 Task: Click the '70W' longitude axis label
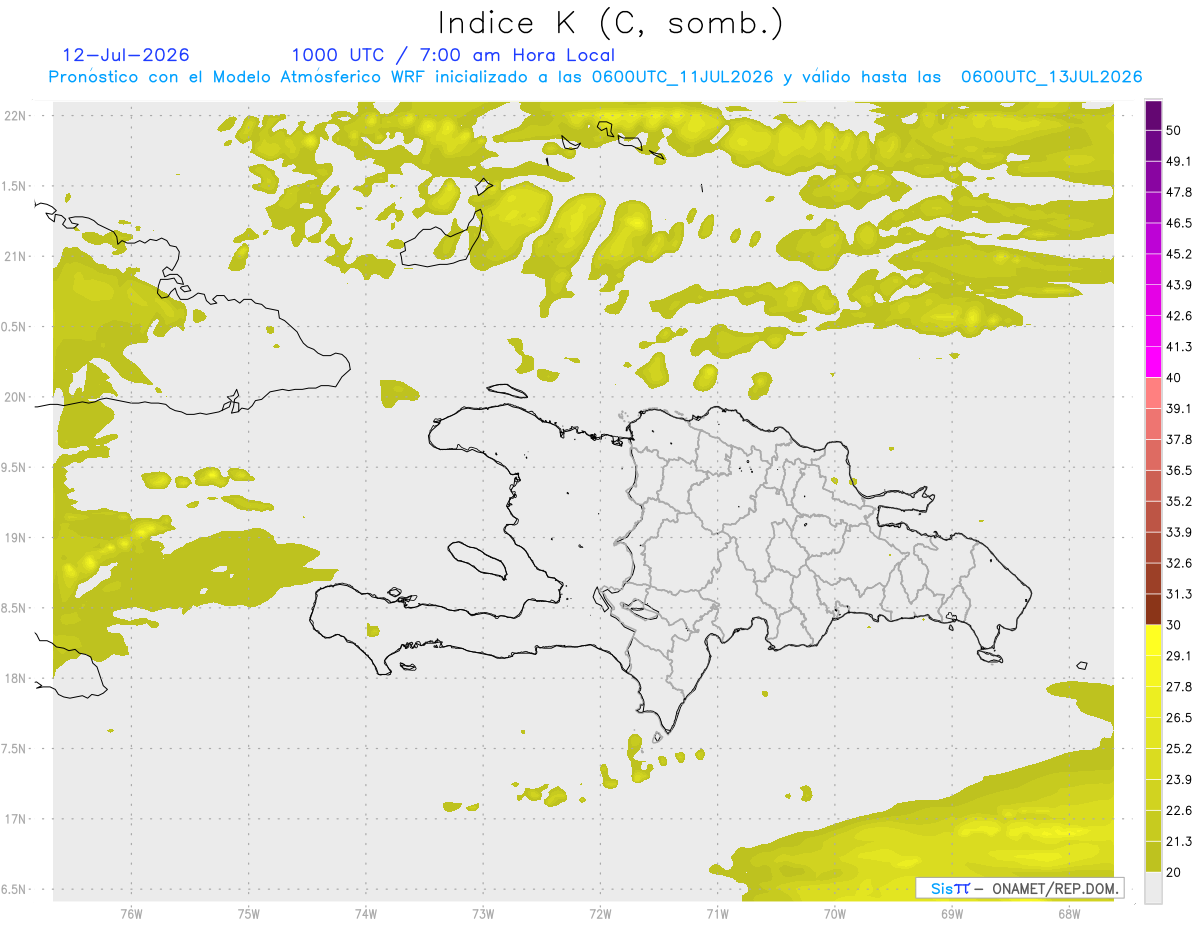[x=835, y=913]
